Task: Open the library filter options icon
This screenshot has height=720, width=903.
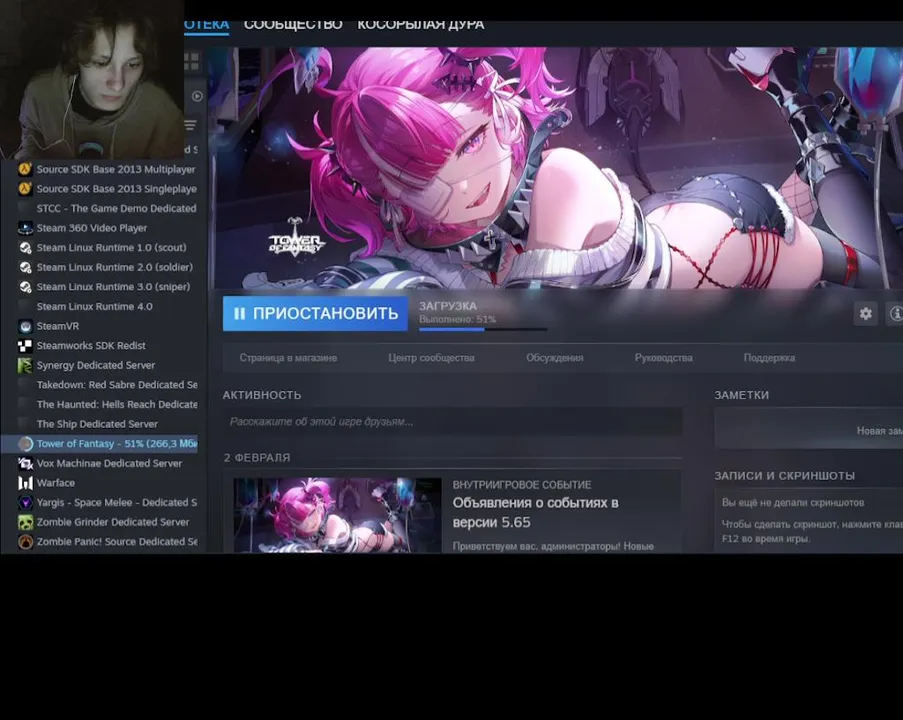Action: (191, 124)
